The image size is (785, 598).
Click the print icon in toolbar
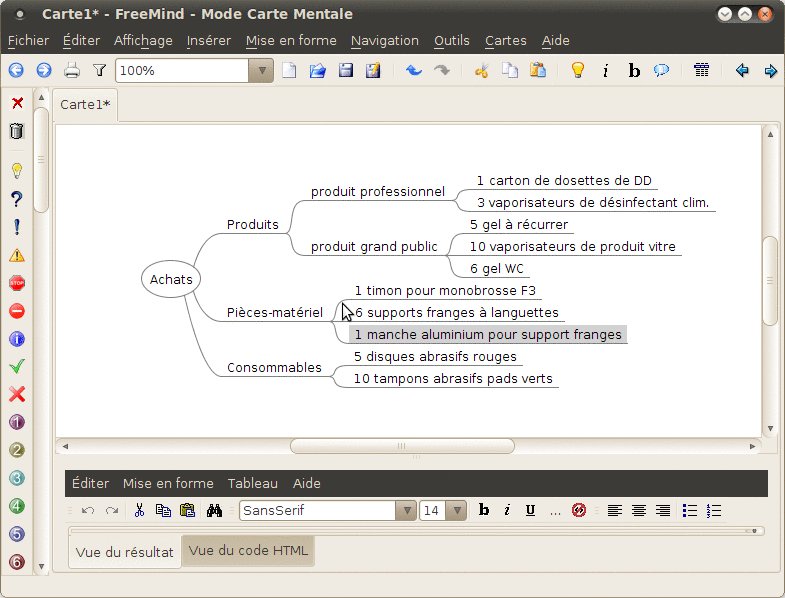click(72, 71)
